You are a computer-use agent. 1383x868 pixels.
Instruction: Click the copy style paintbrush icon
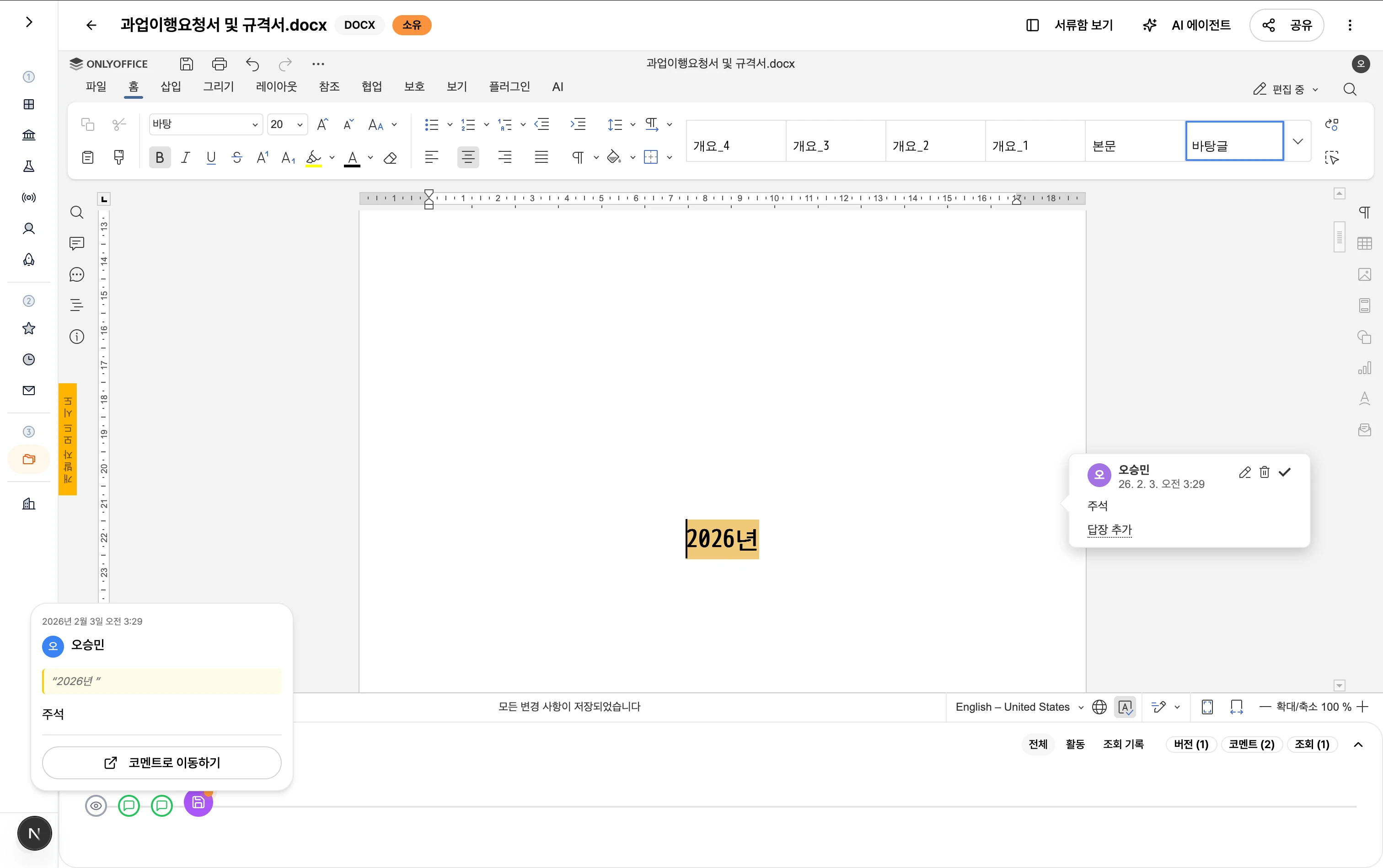tap(119, 157)
